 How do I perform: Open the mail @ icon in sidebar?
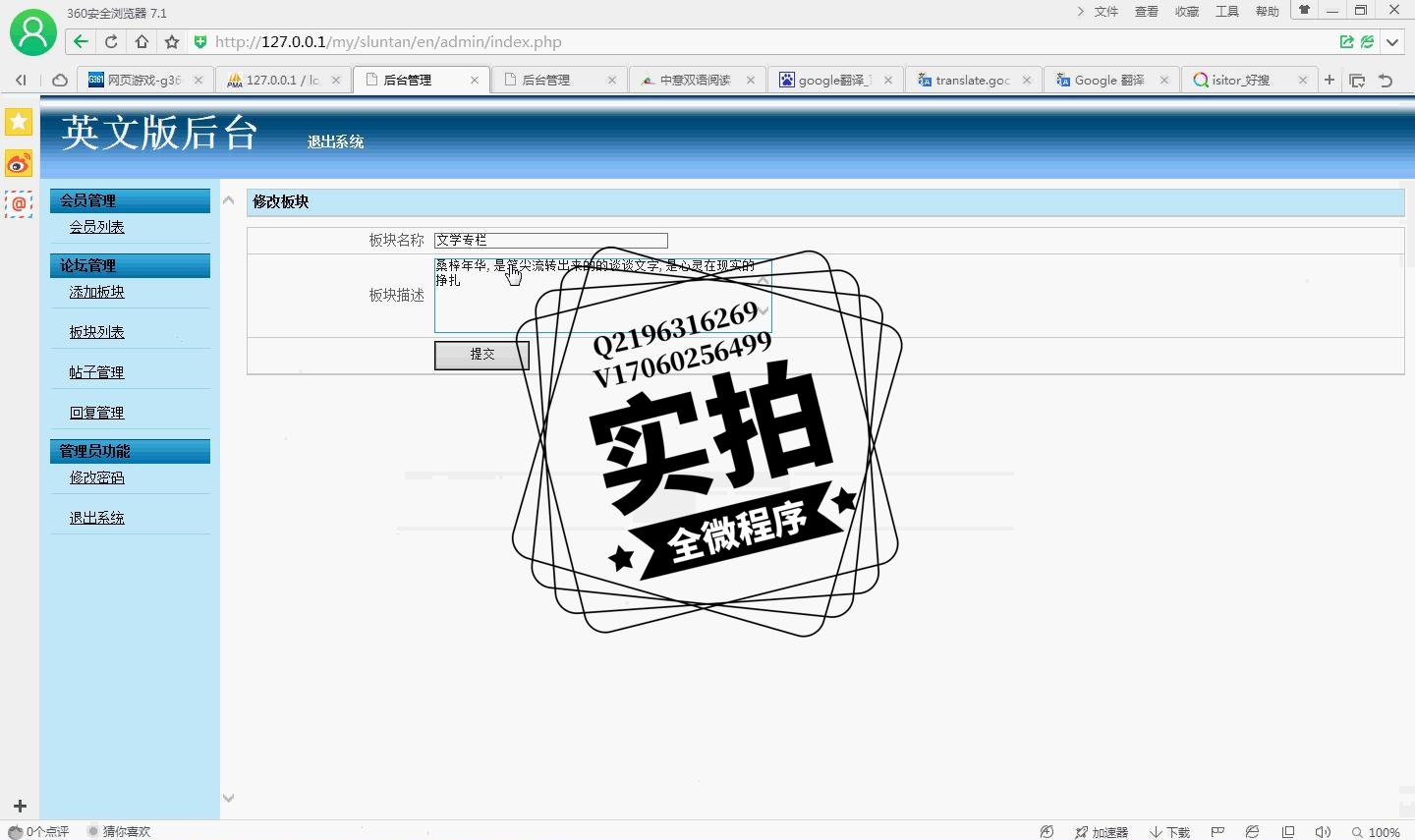19,204
